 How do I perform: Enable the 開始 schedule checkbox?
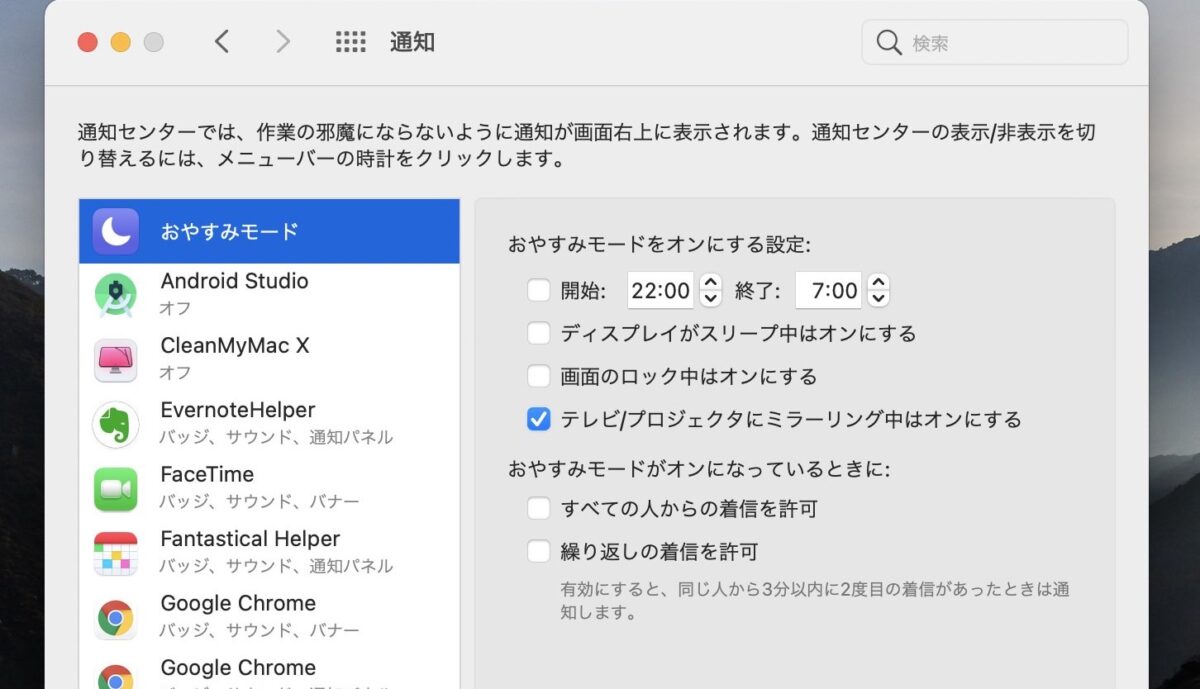(x=539, y=291)
